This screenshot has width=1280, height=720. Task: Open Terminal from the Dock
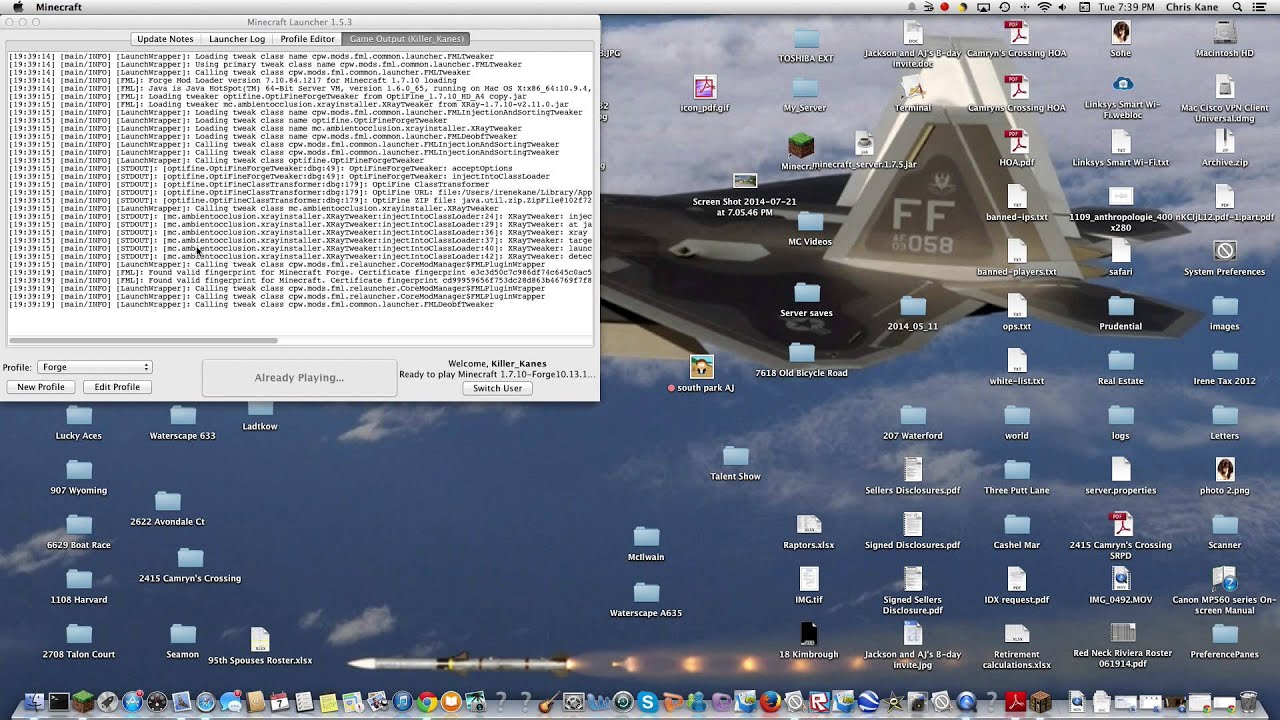[x=59, y=702]
